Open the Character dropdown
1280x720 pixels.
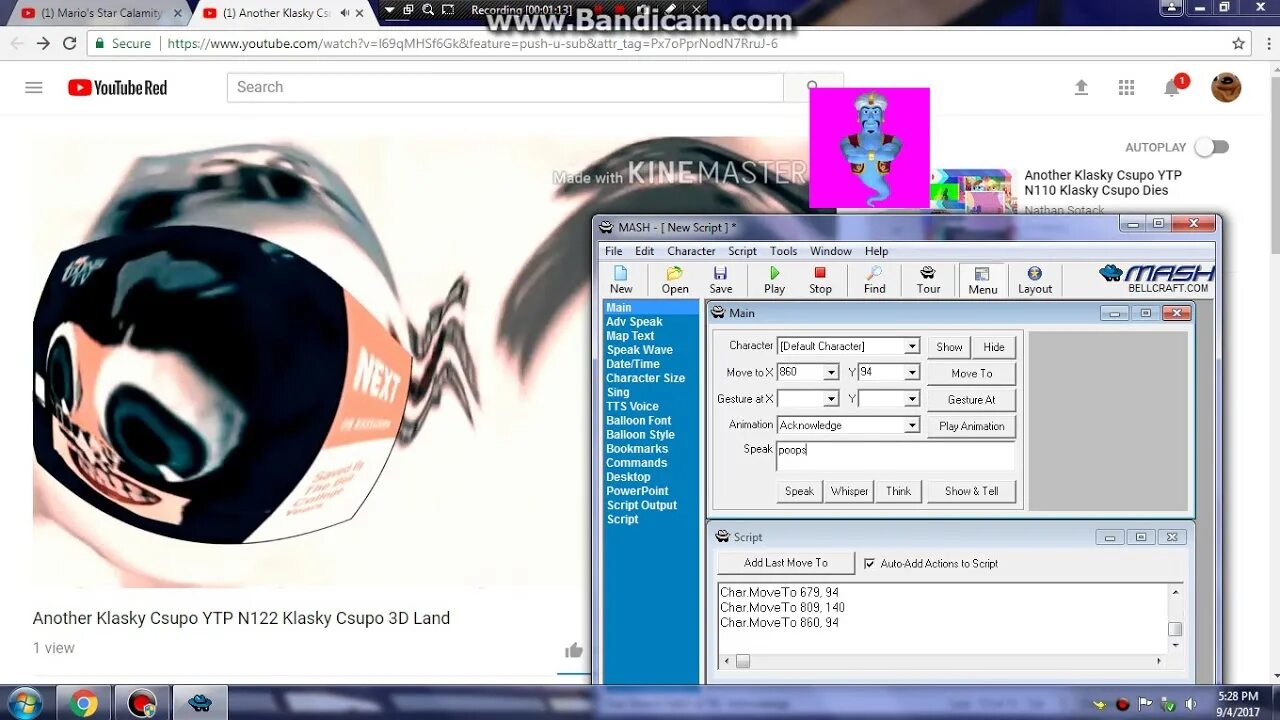[x=912, y=346]
